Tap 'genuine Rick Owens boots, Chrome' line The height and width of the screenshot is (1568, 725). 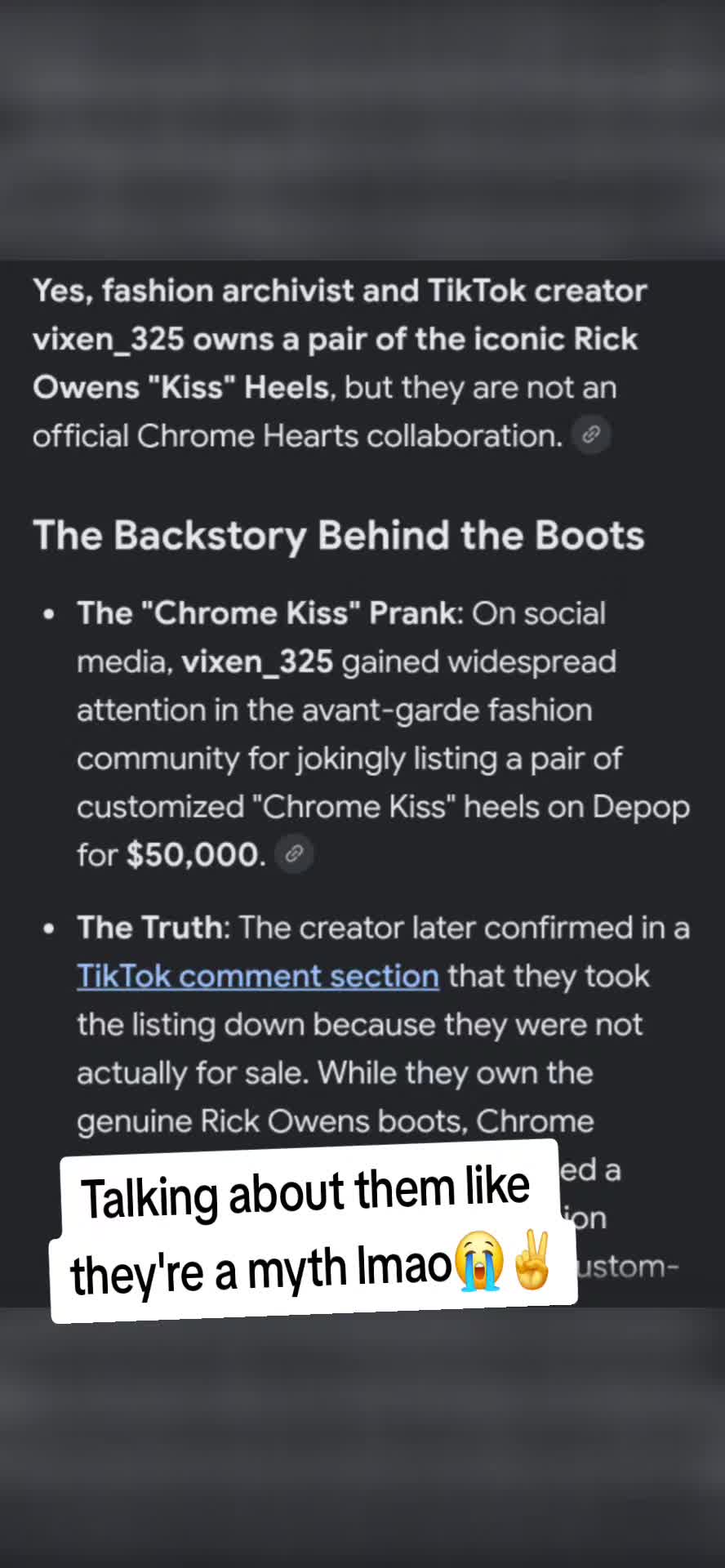[336, 1122]
